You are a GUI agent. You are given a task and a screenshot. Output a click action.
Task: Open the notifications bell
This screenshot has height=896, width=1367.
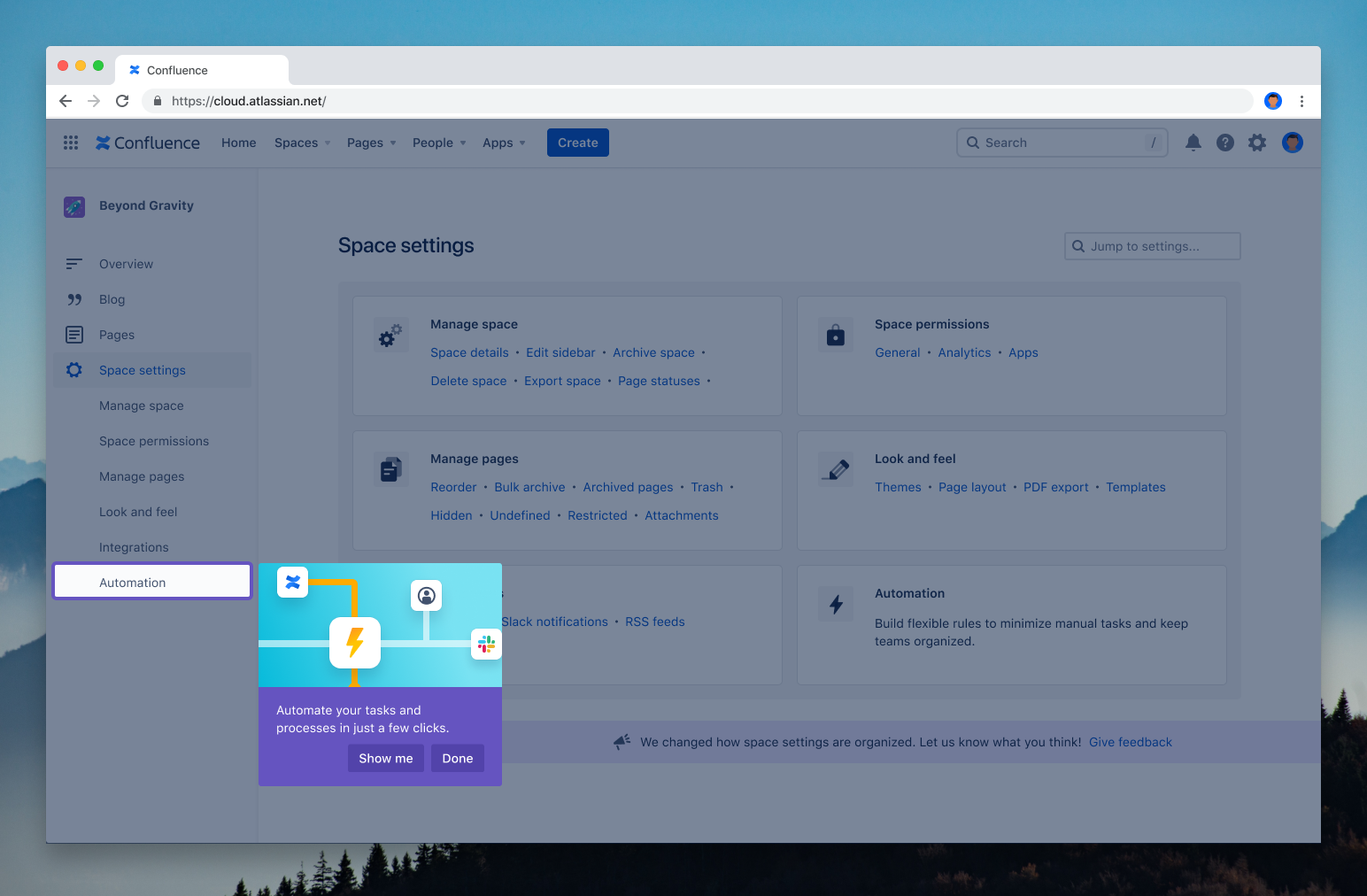(1193, 143)
